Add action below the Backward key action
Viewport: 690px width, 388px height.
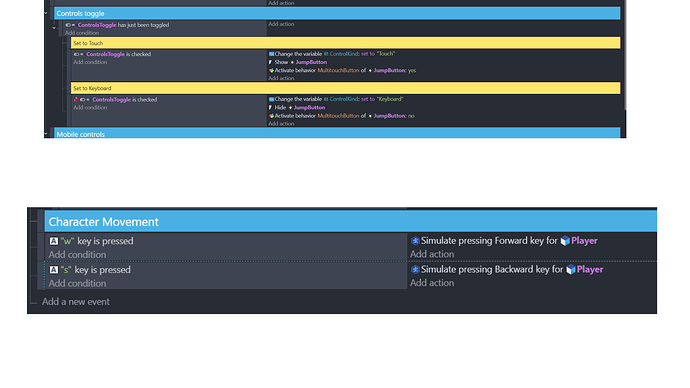tap(432, 283)
